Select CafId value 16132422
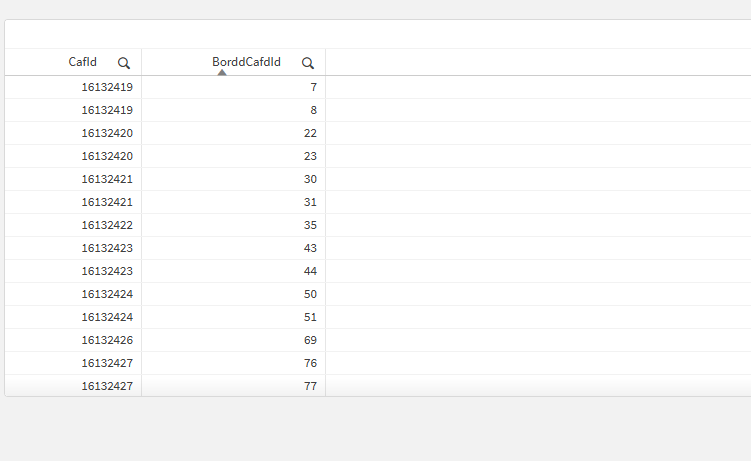Screen dimensions: 751x461 [x=107, y=225]
